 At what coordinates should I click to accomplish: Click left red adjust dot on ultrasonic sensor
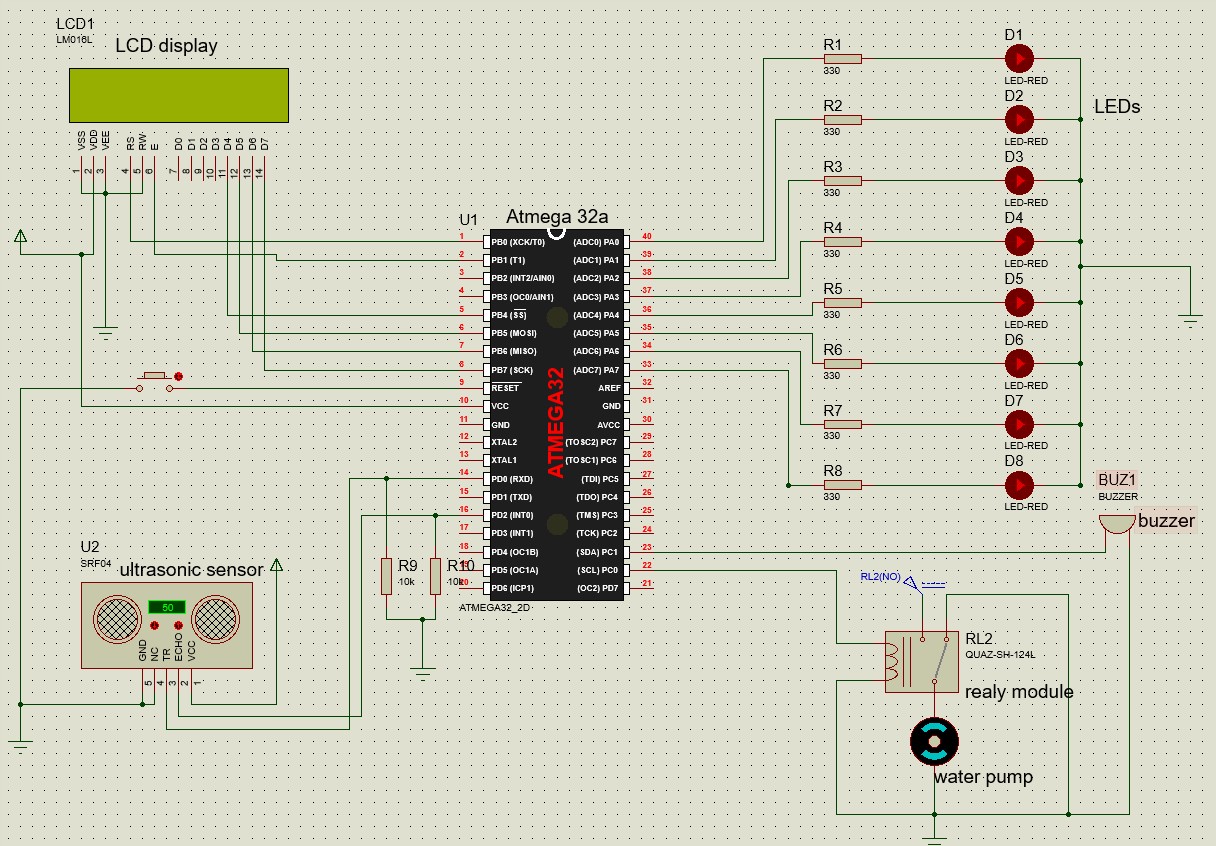click(154, 625)
